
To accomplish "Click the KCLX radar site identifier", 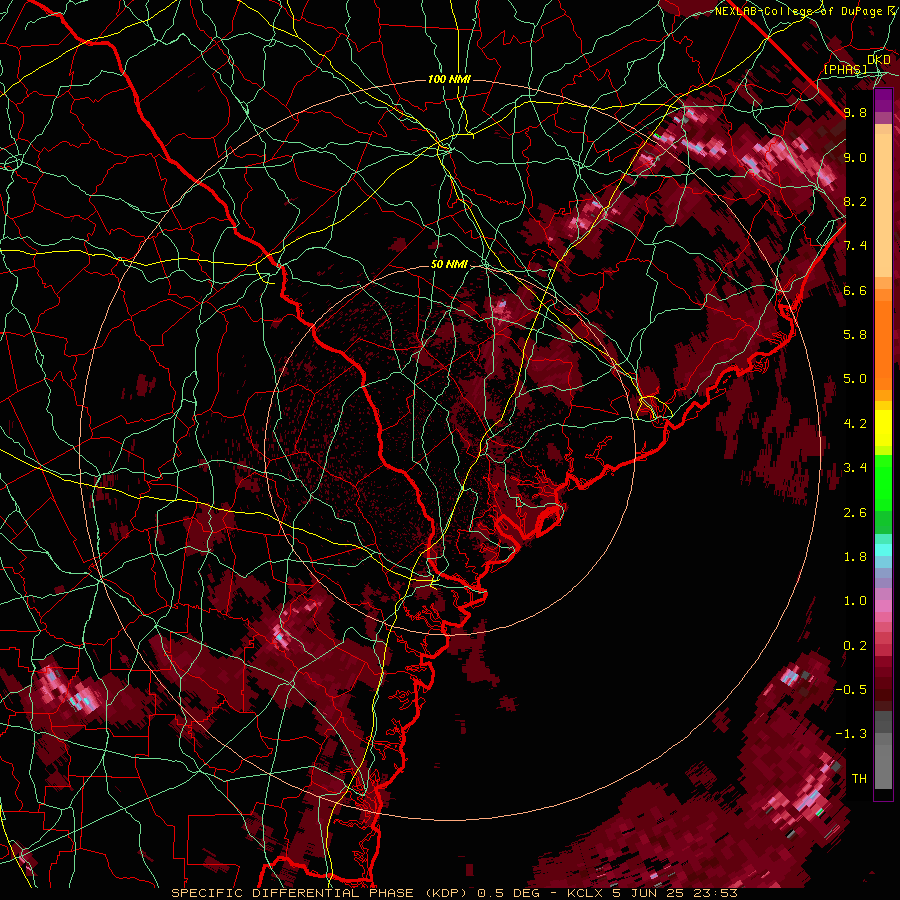I will tap(584, 893).
